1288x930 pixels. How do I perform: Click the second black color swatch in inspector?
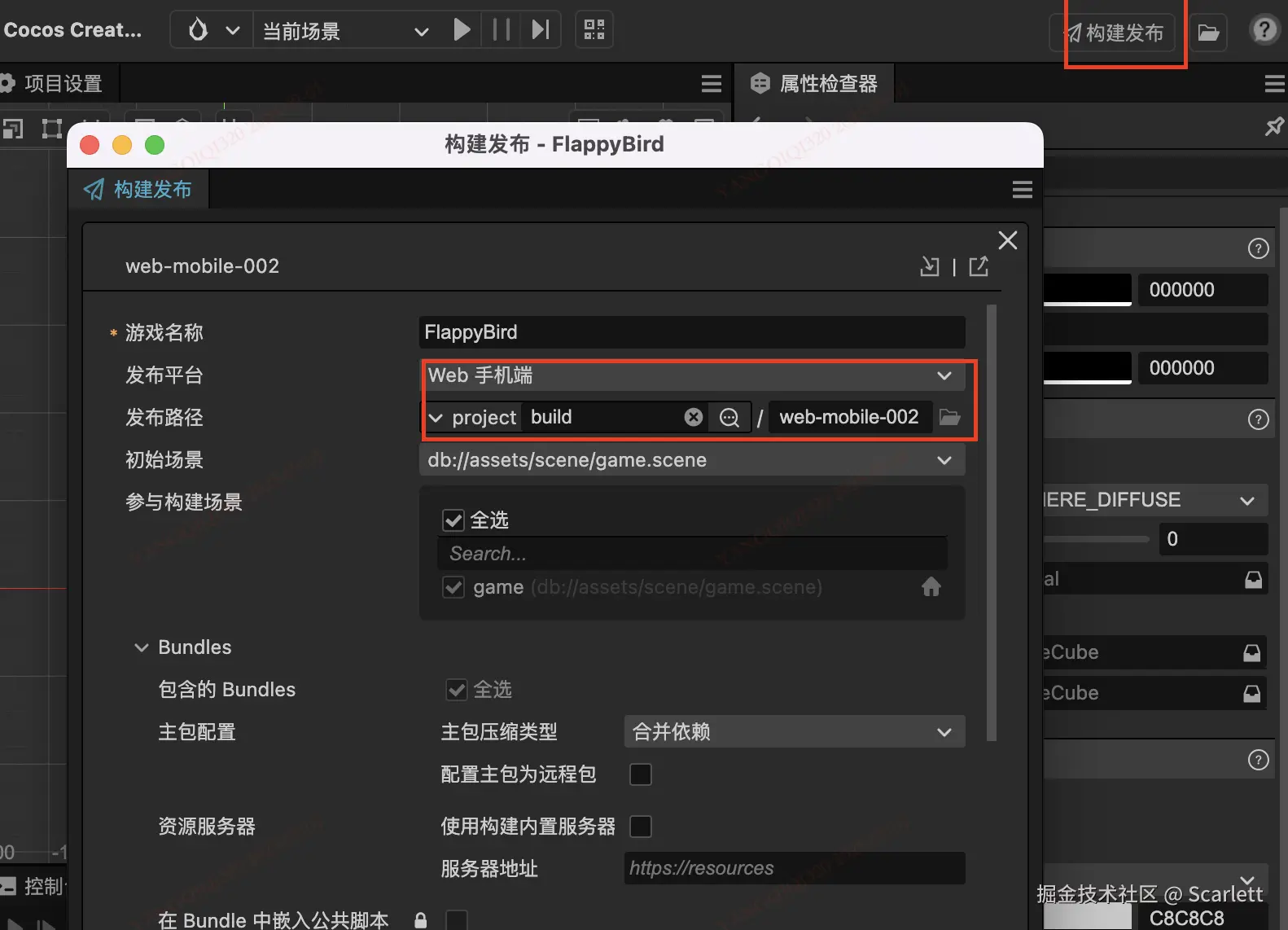[x=1088, y=368]
